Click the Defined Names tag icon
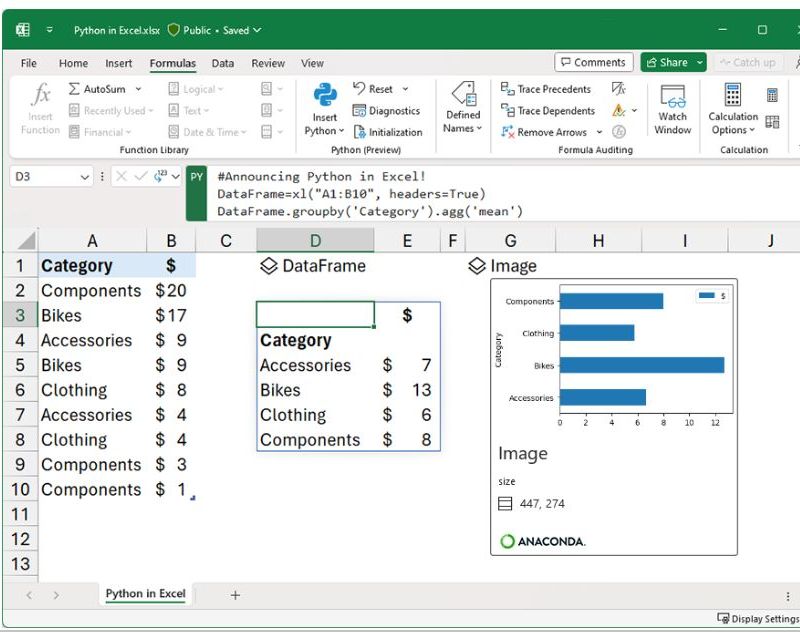Image resolution: width=800 pixels, height=632 pixels. (464, 93)
